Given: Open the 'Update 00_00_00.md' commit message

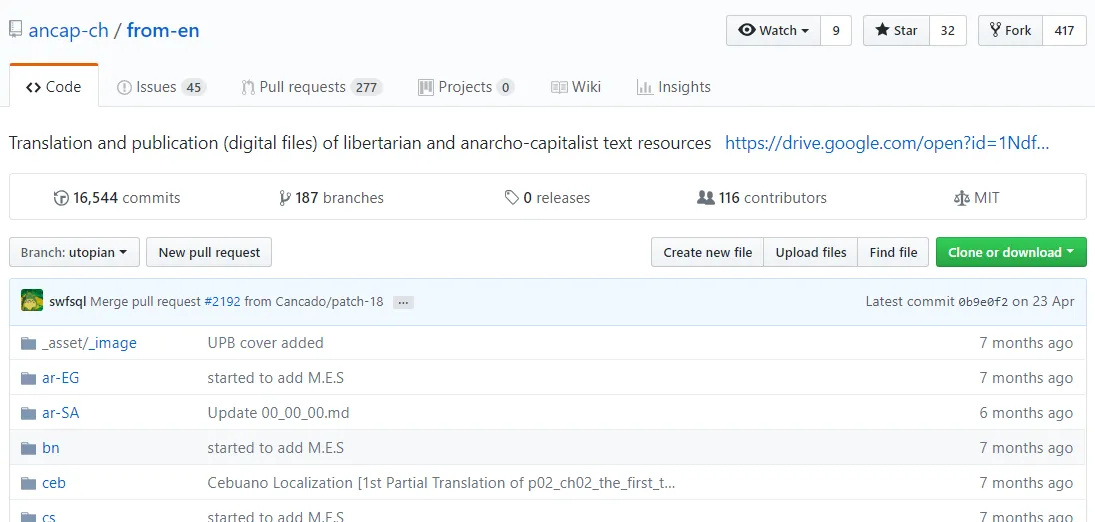Looking at the screenshot, I should click(279, 412).
